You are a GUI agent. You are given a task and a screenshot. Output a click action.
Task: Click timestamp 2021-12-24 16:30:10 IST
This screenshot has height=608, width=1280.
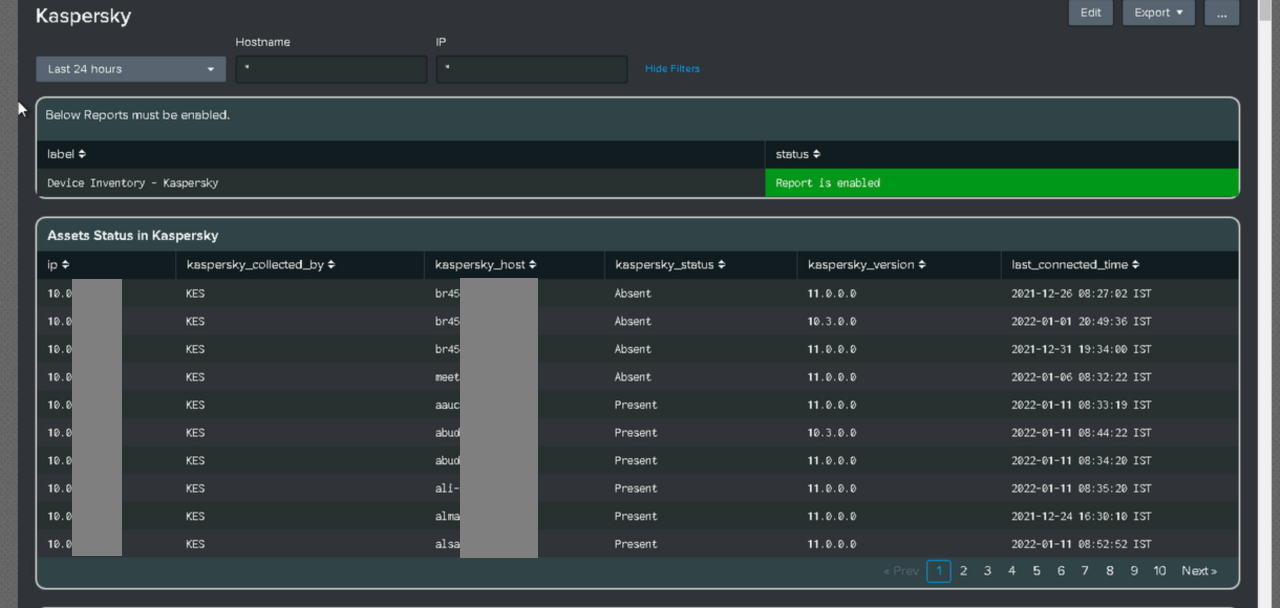click(x=1081, y=516)
